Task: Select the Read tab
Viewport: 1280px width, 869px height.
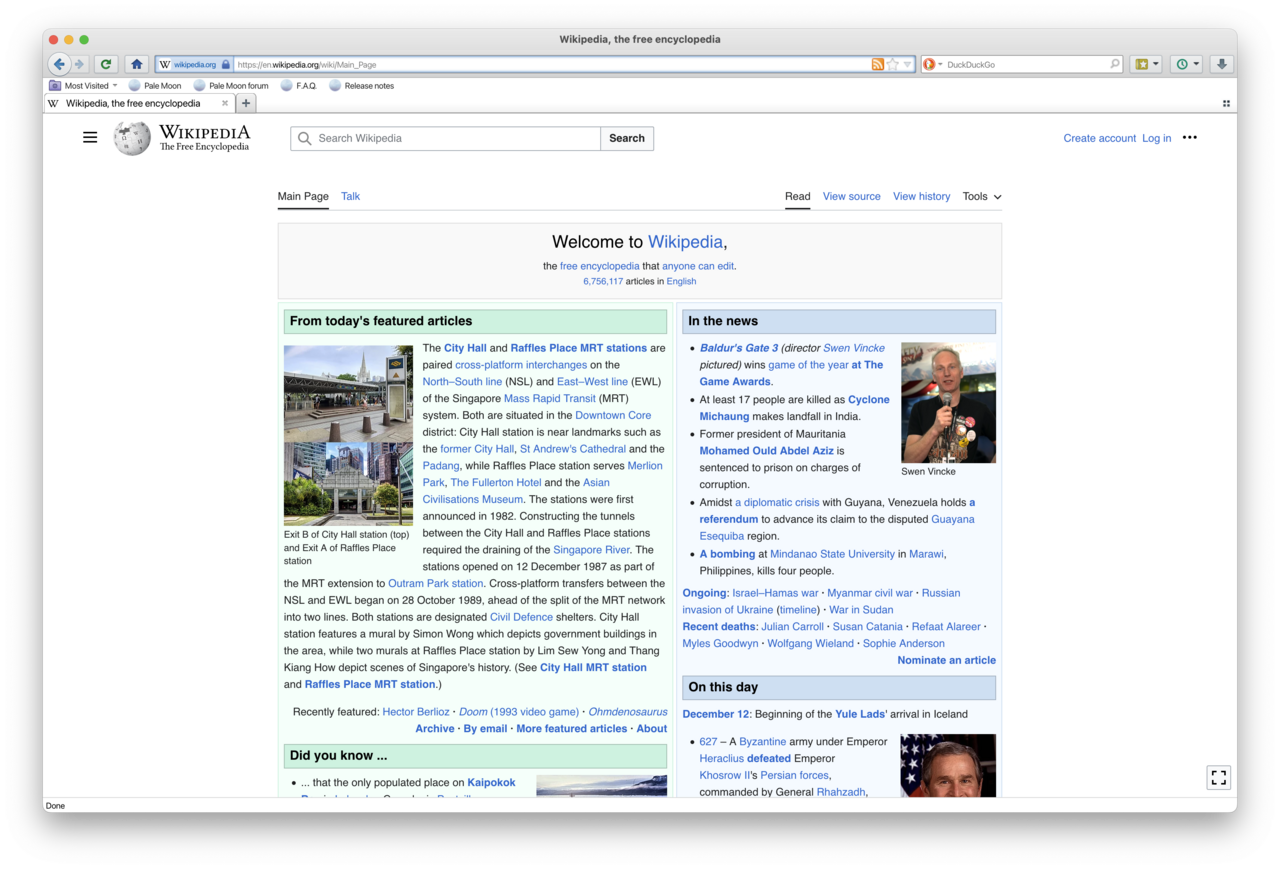Action: tap(797, 196)
